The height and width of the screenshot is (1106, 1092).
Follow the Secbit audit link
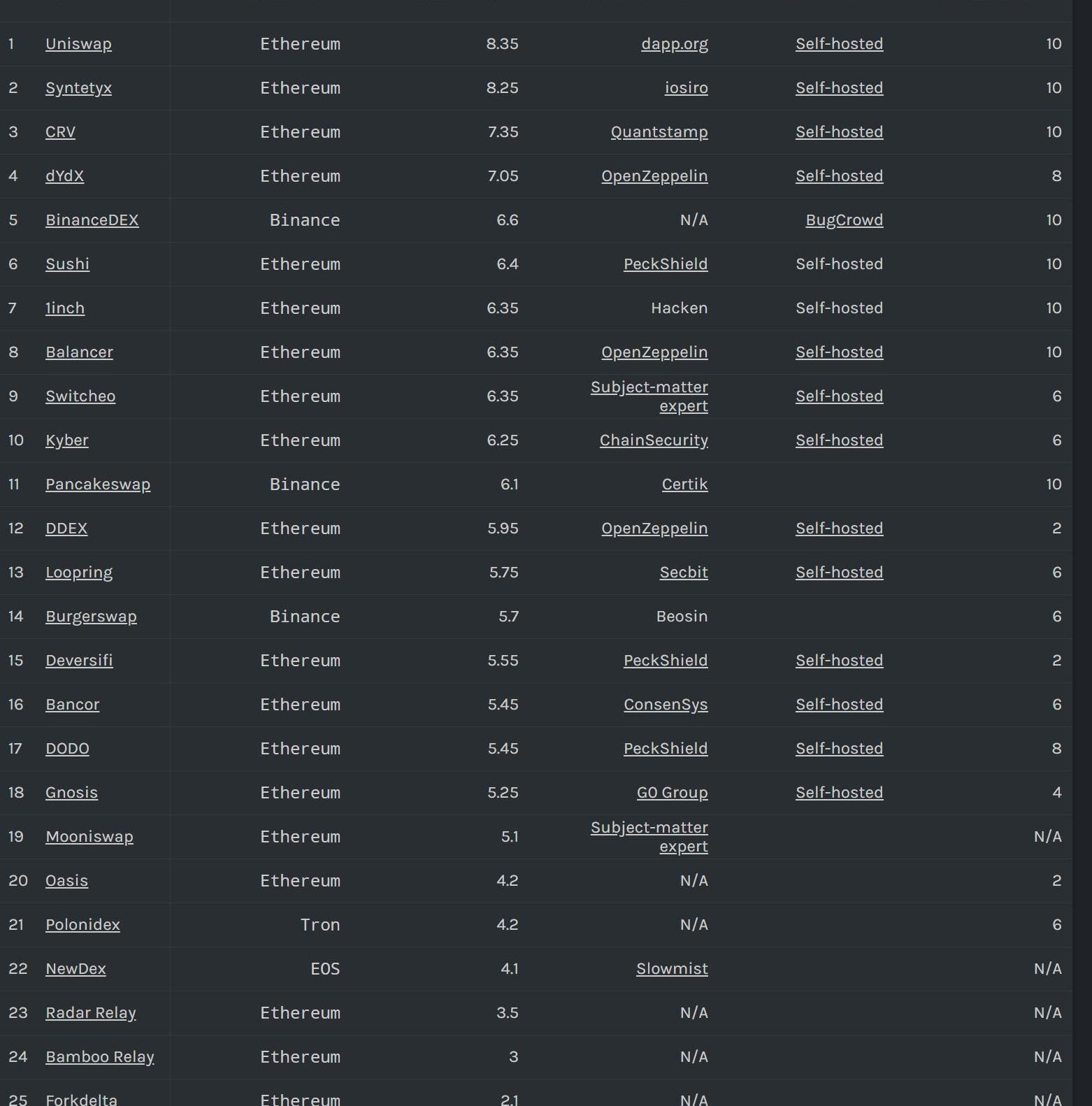coord(683,573)
